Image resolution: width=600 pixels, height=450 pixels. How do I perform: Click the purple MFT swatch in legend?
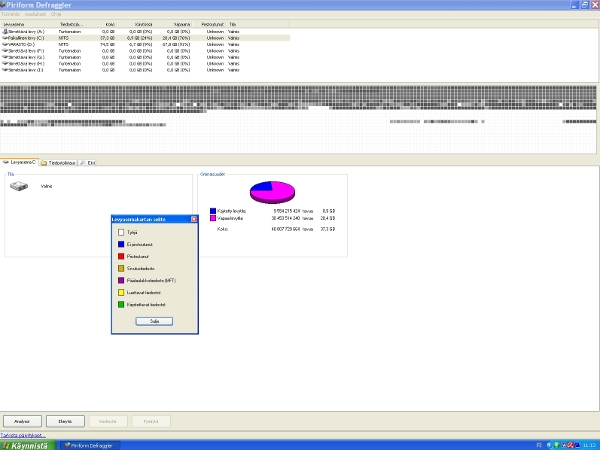(x=121, y=280)
